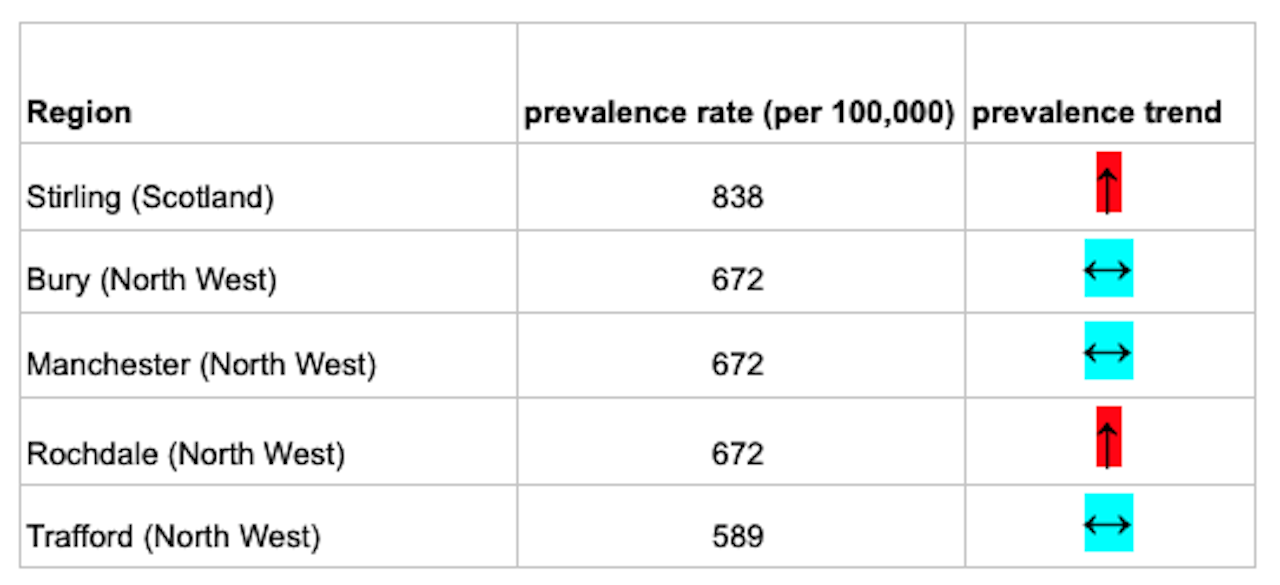Select Manchester's cyan horizontal trend arrow
Screen dimensions: 1280x585
point(1108,351)
